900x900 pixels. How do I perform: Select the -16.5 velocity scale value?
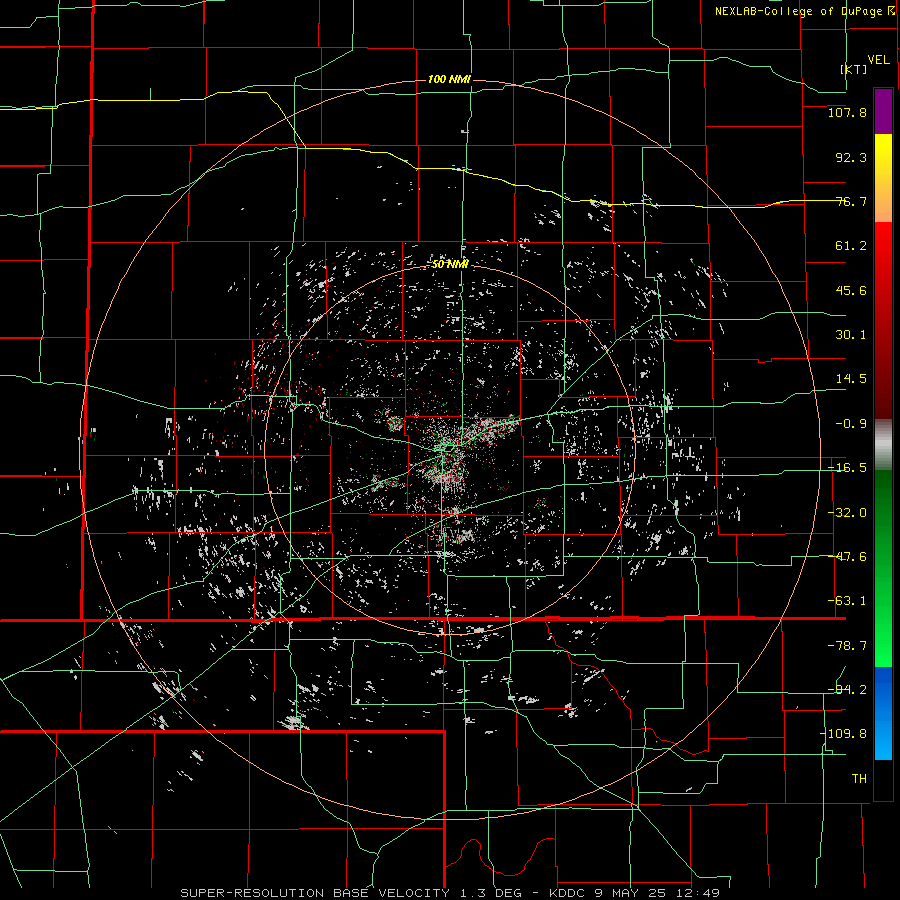click(x=847, y=468)
